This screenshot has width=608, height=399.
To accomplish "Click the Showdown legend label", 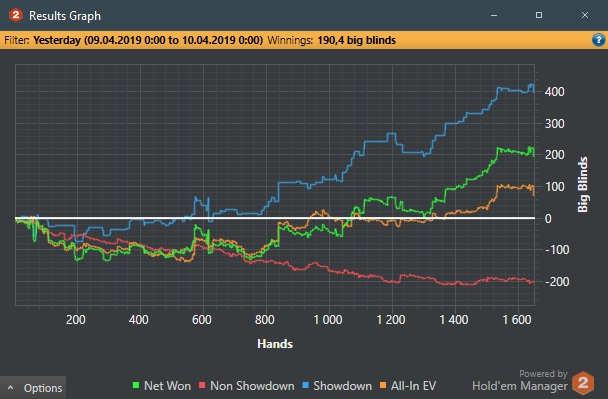I will click(342, 386).
